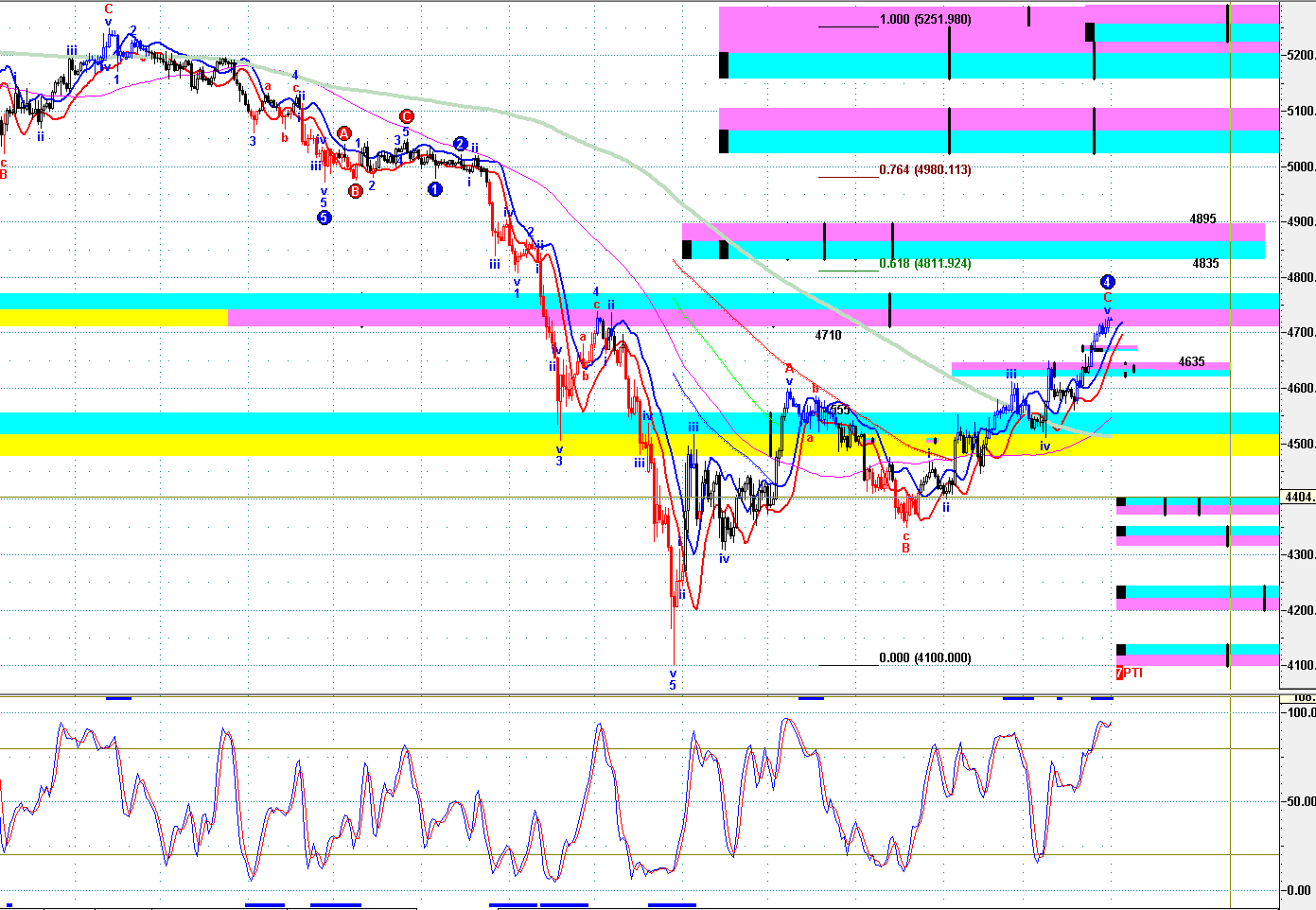Click the 0.000 (4100.000) Fibonacci base label
Image resolution: width=1316 pixels, height=910 pixels.
tap(924, 658)
